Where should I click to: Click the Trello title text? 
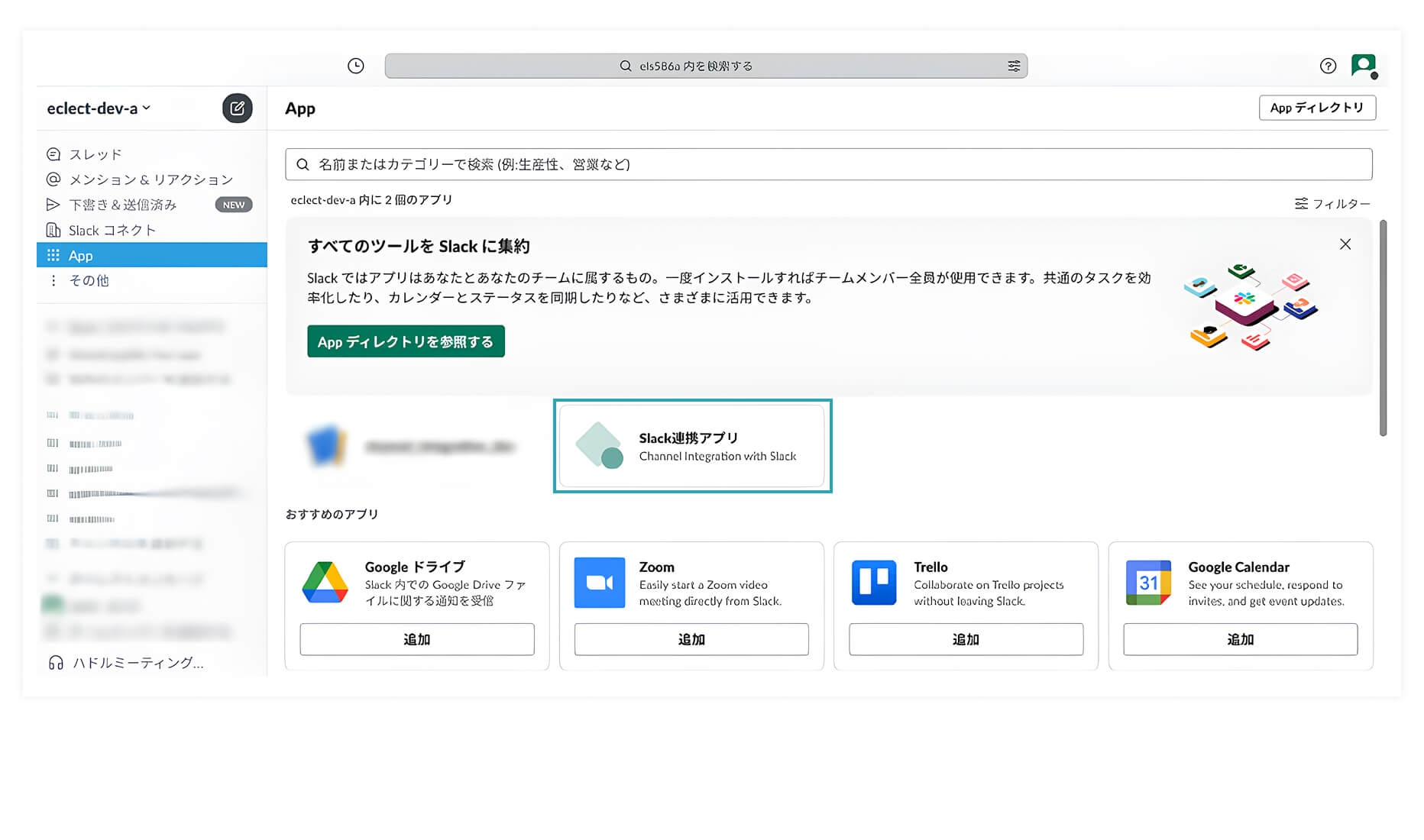click(x=930, y=567)
